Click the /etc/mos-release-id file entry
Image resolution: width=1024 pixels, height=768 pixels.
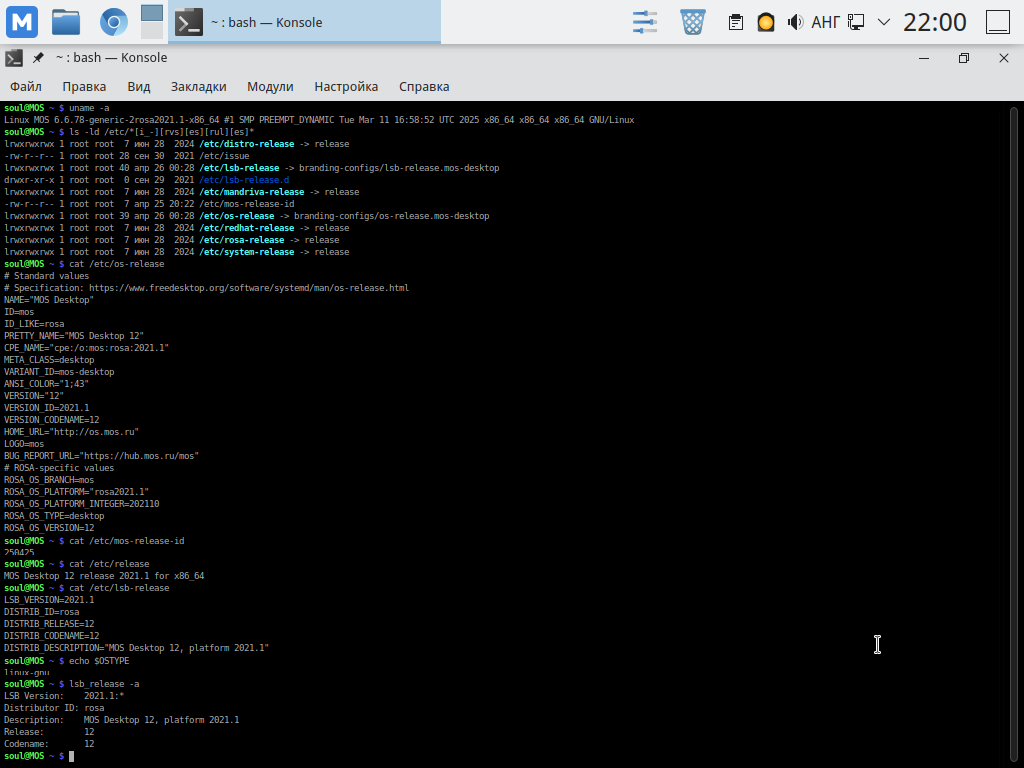[247, 204]
